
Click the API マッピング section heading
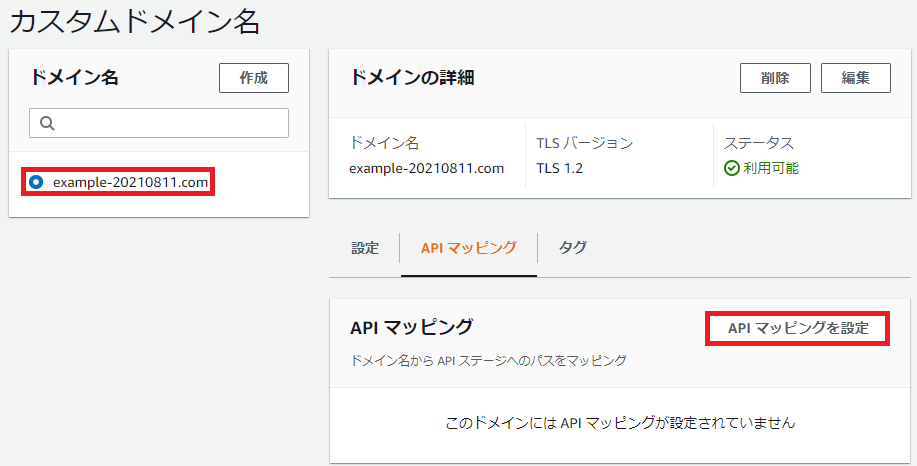click(x=411, y=327)
